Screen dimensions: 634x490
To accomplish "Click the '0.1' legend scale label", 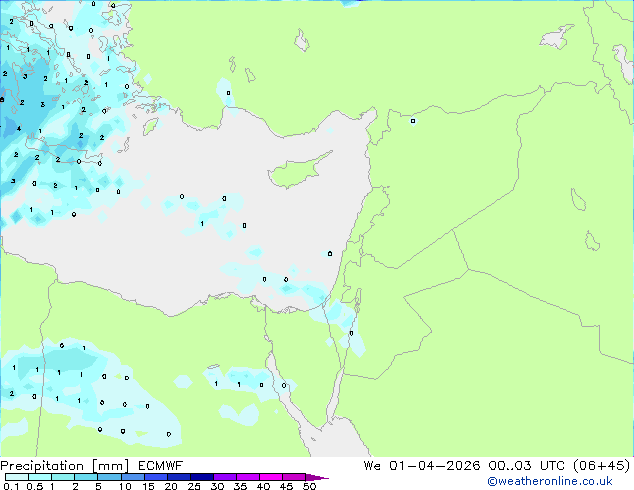I will coord(11,486).
